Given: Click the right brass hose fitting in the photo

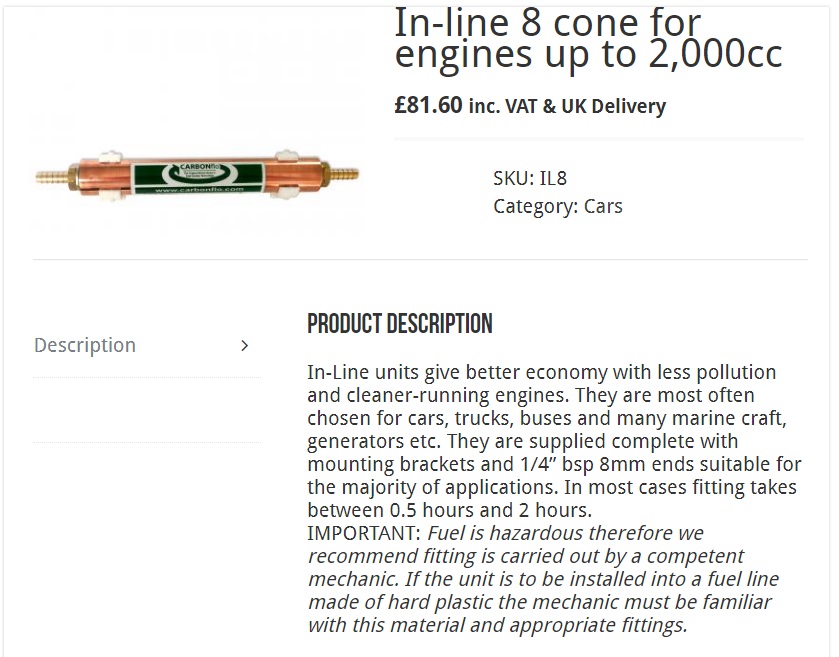Looking at the screenshot, I should coord(344,175).
